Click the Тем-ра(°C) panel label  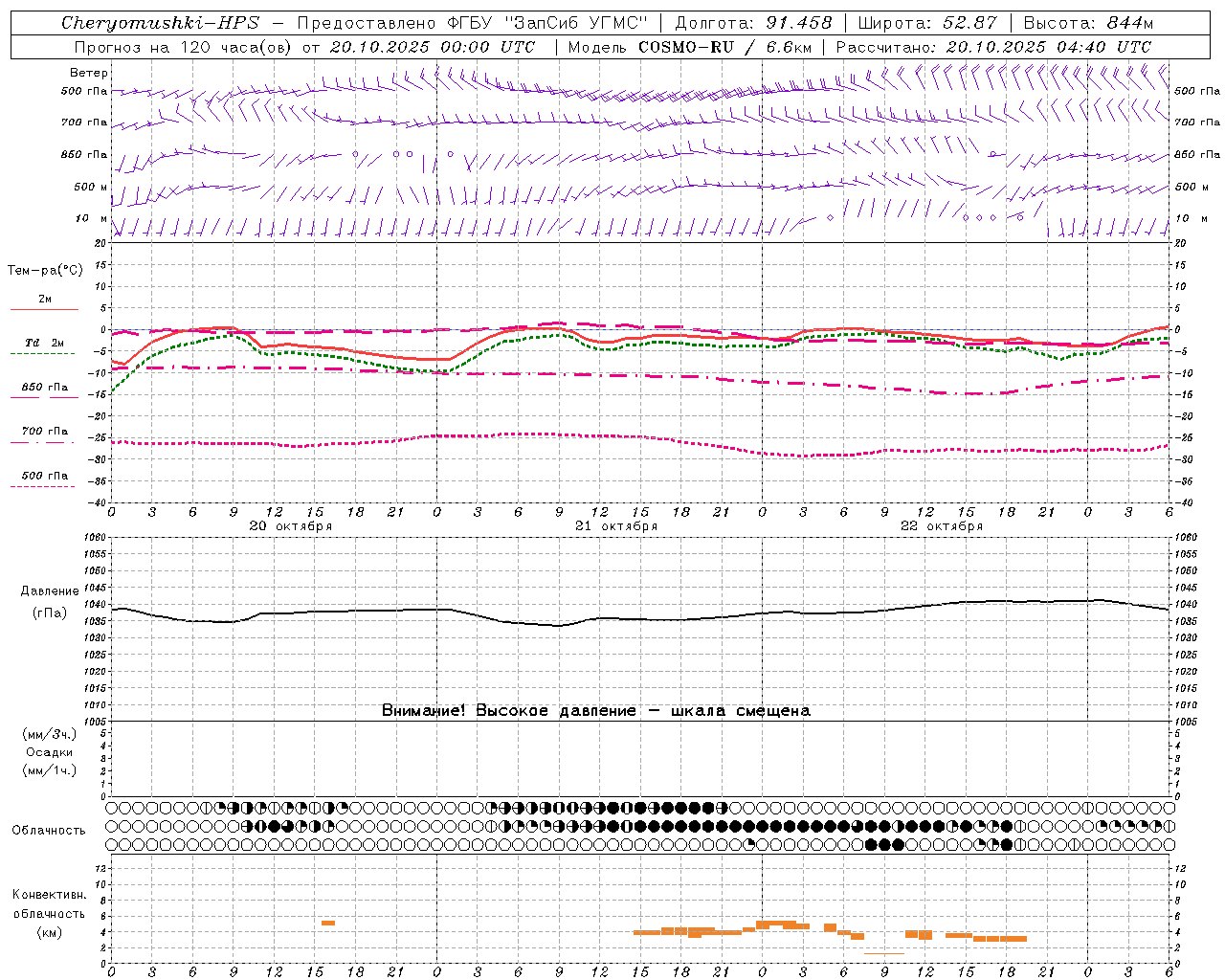tap(45, 271)
